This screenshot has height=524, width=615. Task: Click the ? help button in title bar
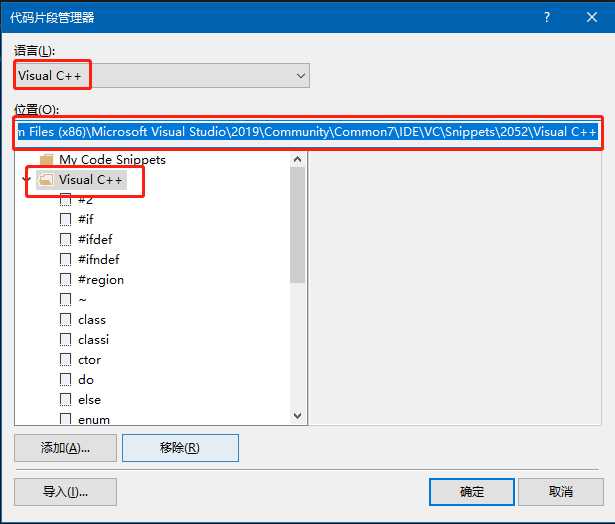547,17
